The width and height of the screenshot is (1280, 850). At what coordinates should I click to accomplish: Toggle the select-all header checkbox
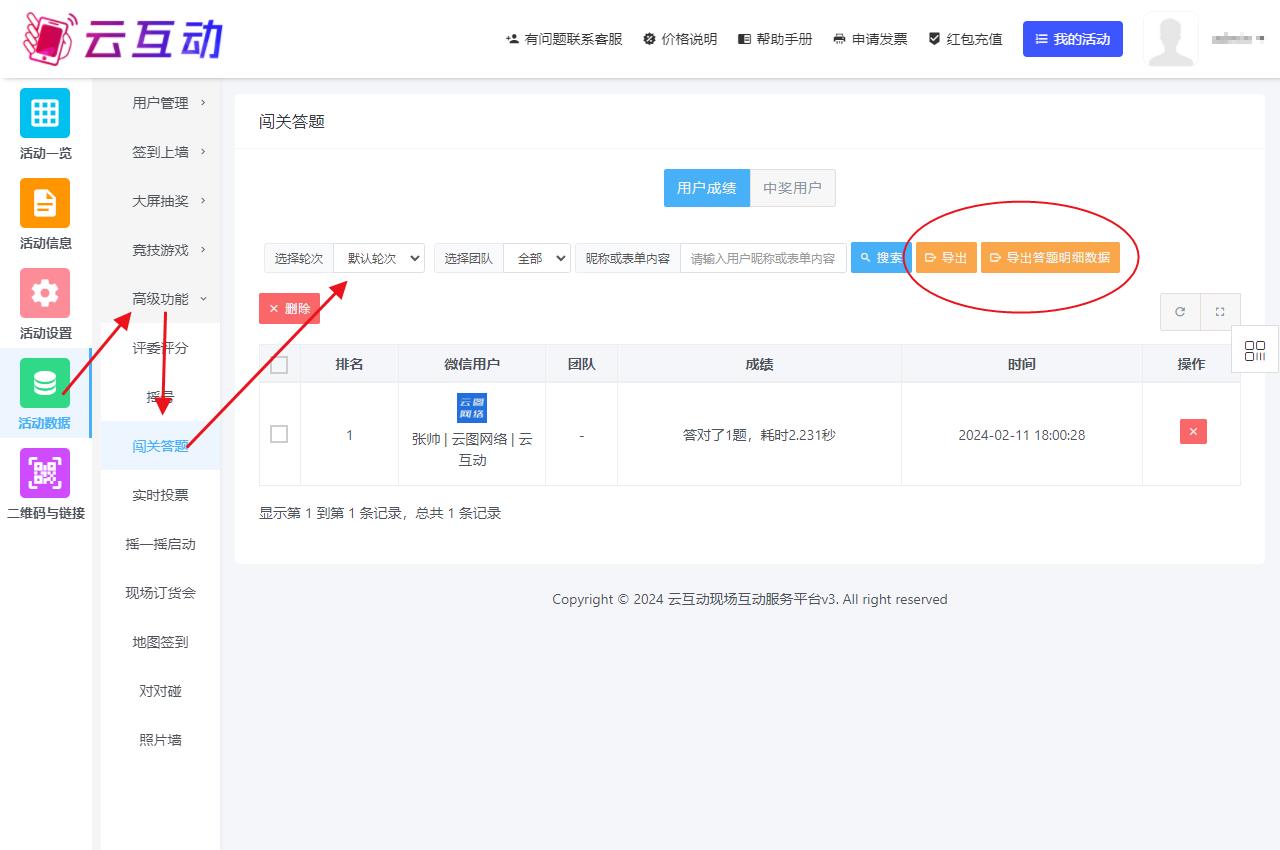[x=279, y=365]
